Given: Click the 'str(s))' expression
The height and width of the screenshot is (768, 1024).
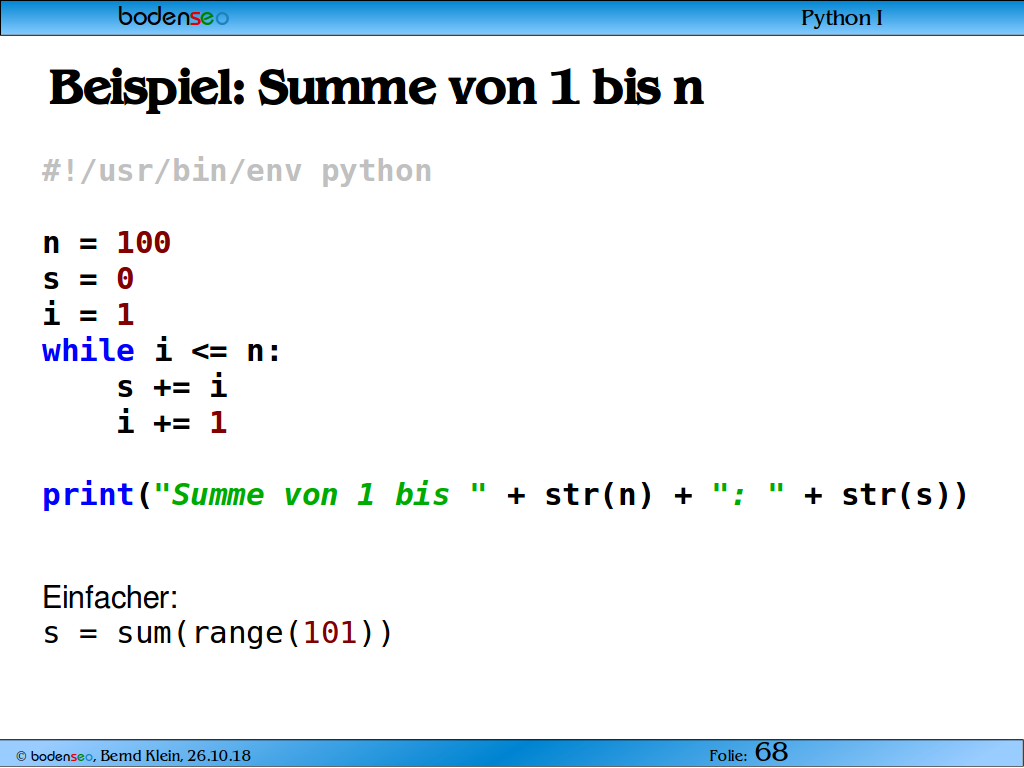Looking at the screenshot, I should 904,495.
